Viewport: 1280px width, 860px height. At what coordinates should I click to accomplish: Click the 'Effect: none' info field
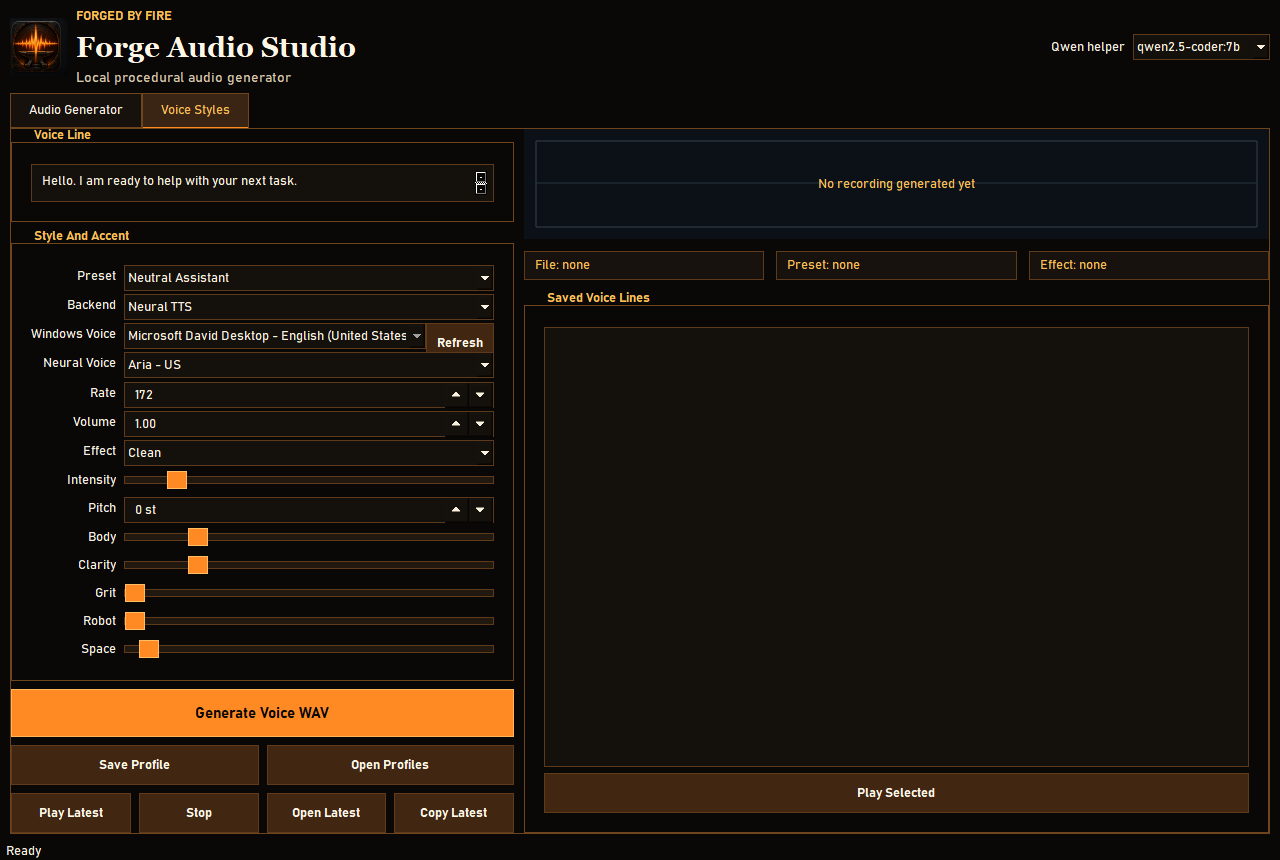[x=1149, y=265]
